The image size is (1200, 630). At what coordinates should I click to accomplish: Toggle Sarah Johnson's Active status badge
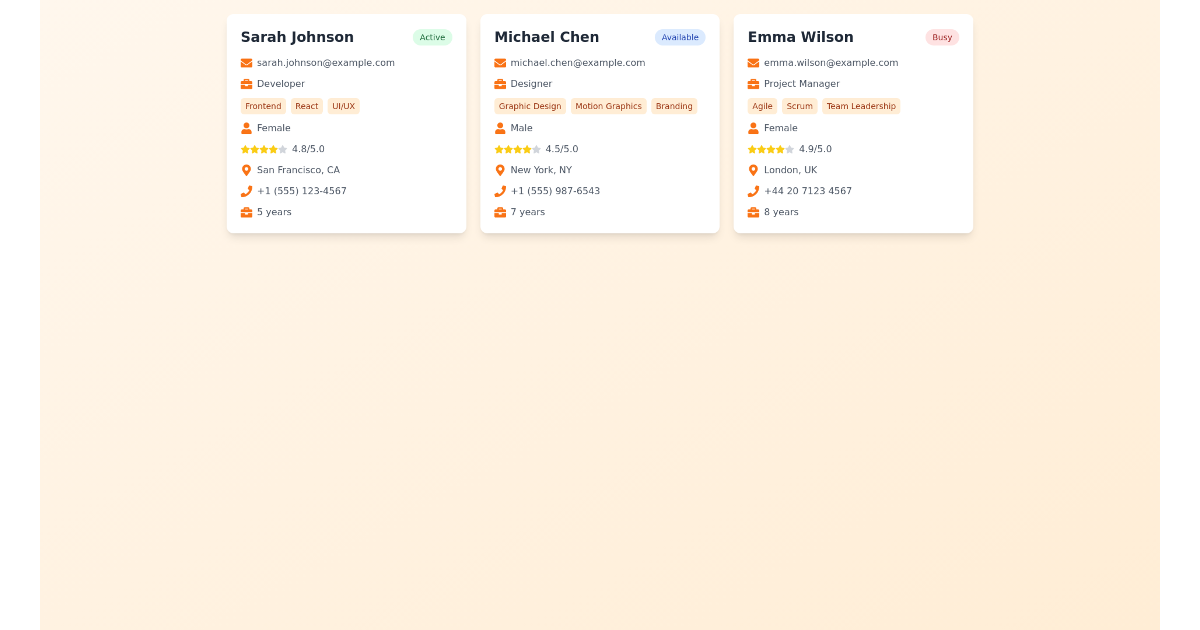(432, 37)
